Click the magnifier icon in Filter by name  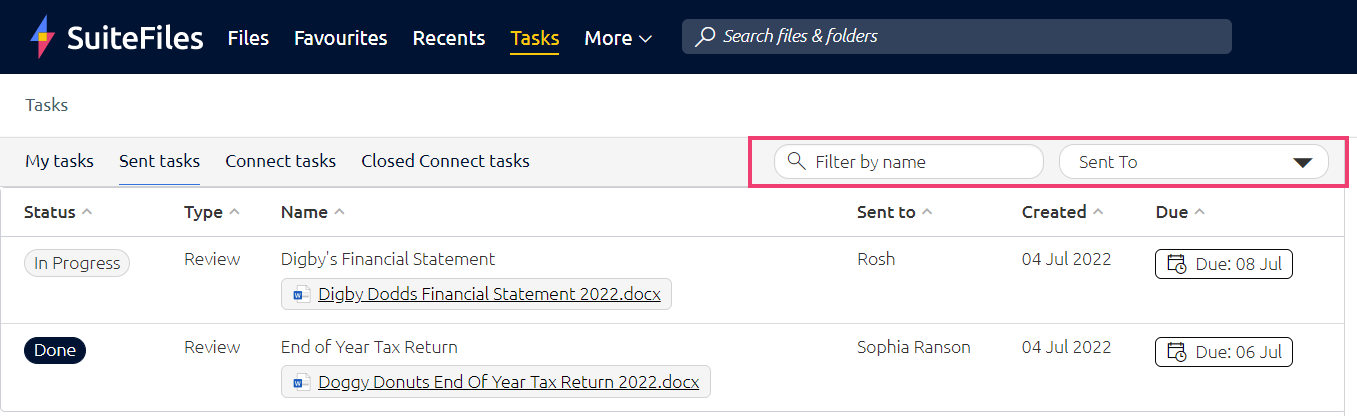797,161
